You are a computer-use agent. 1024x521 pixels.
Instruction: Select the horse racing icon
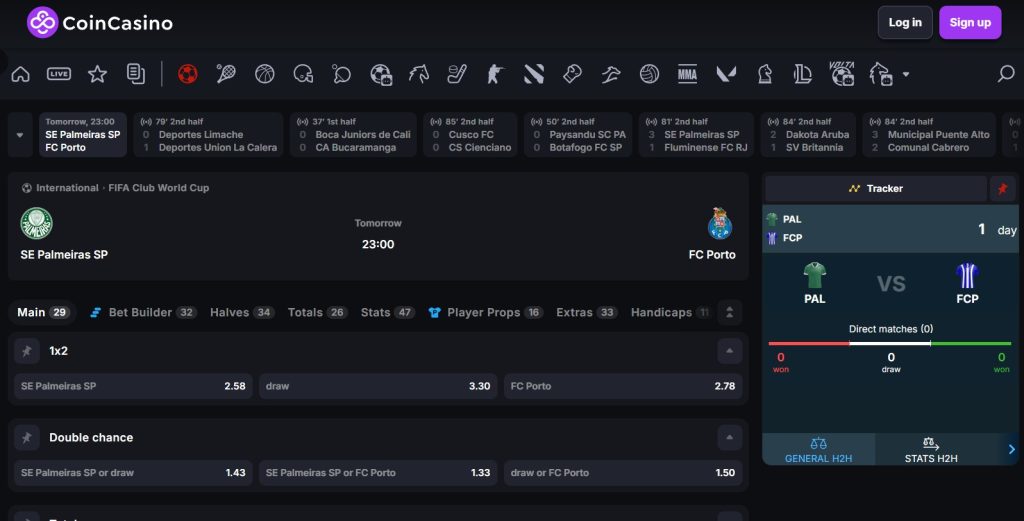point(419,74)
